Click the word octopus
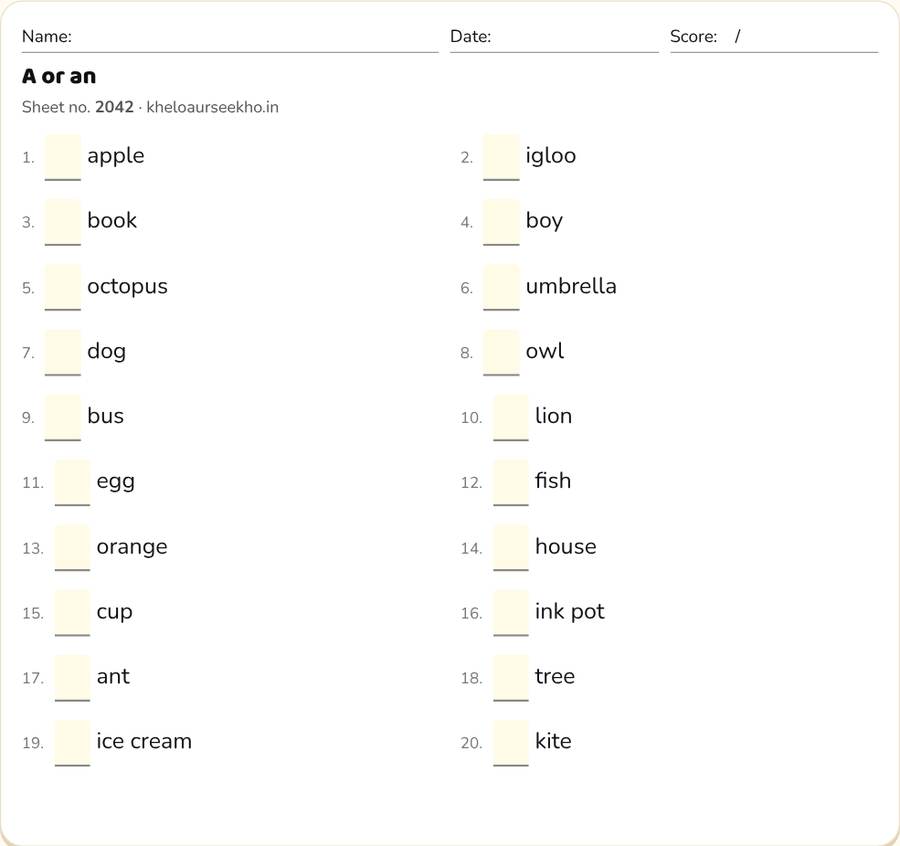 point(127,287)
